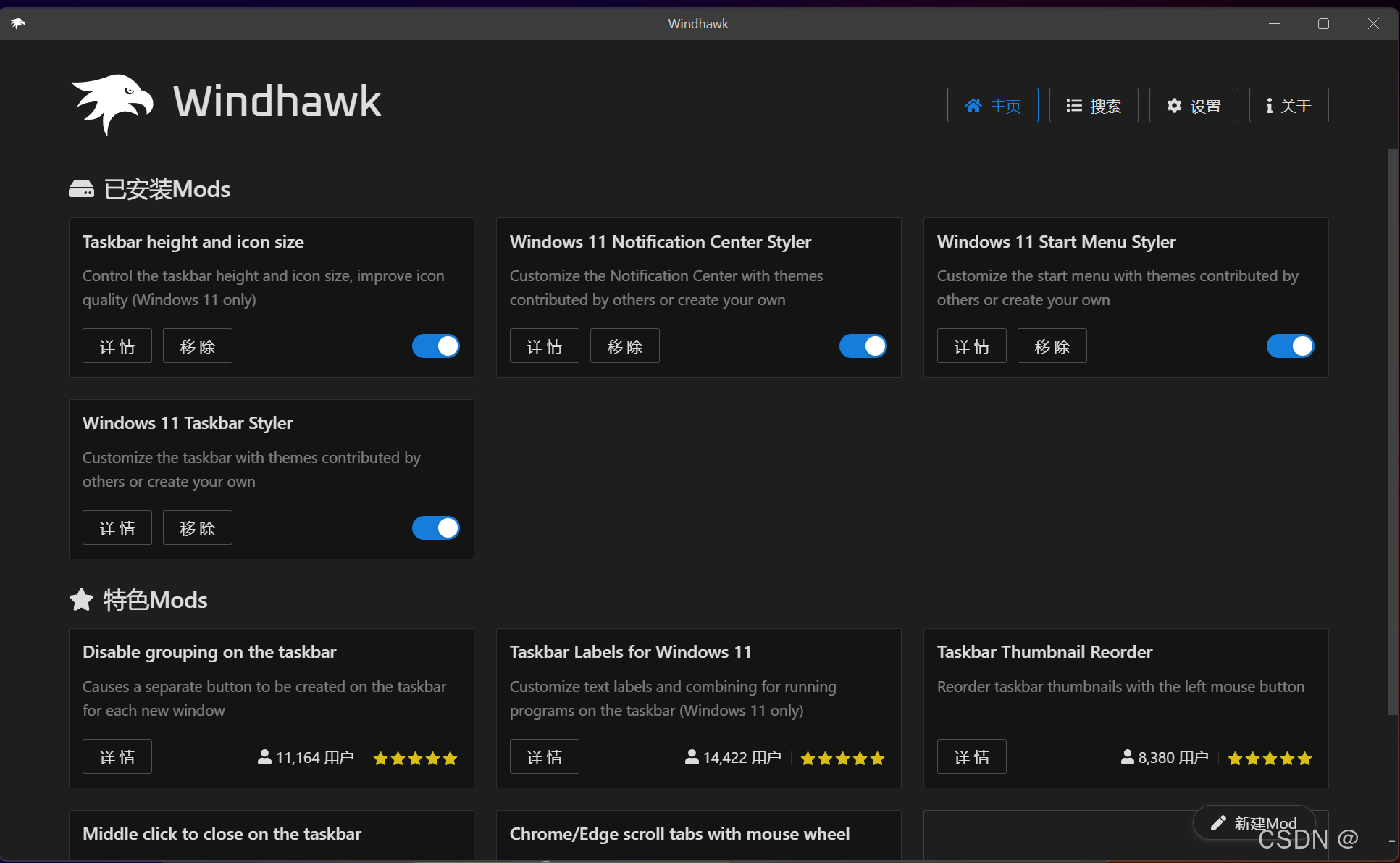Disable the Taskbar height and icon size mod
The image size is (1400, 863).
point(435,346)
